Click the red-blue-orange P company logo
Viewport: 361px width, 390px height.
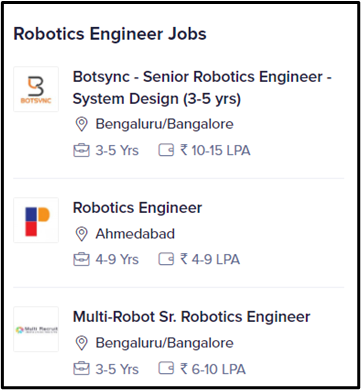[x=36, y=220]
